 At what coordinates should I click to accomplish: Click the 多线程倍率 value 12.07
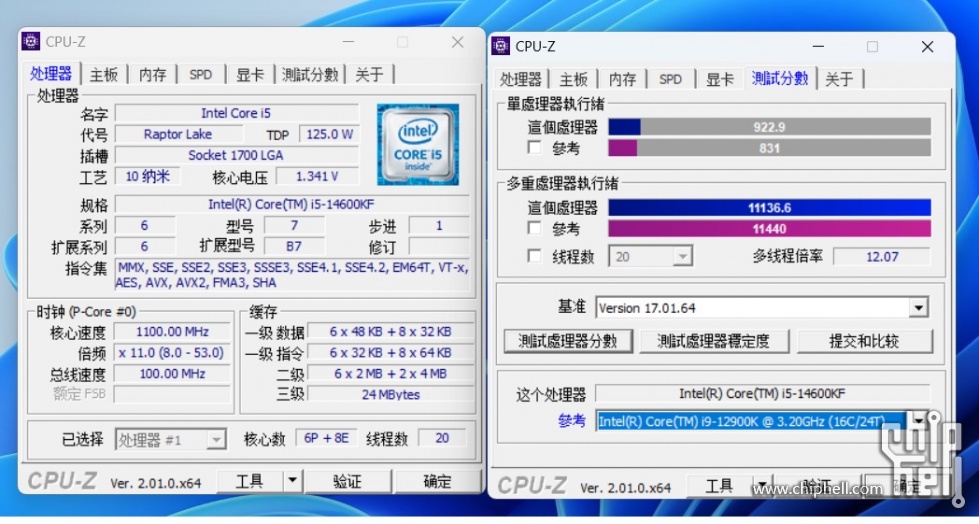pyautogui.click(x=882, y=257)
